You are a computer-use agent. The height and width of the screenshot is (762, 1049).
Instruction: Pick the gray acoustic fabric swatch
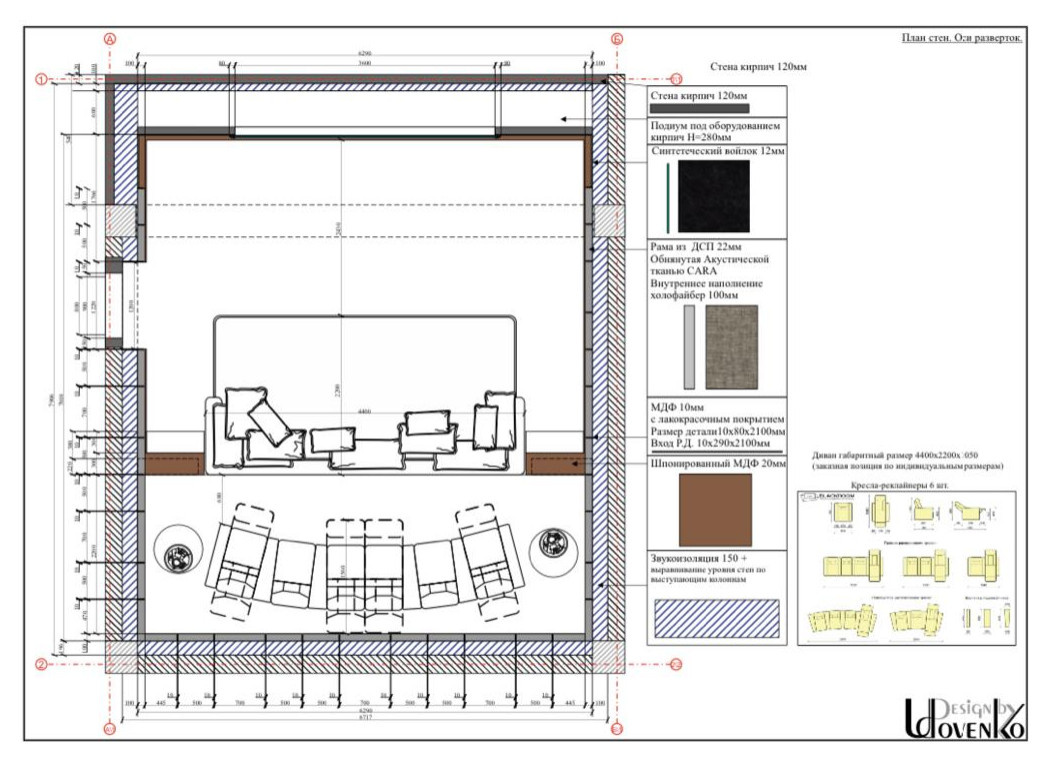tap(731, 347)
